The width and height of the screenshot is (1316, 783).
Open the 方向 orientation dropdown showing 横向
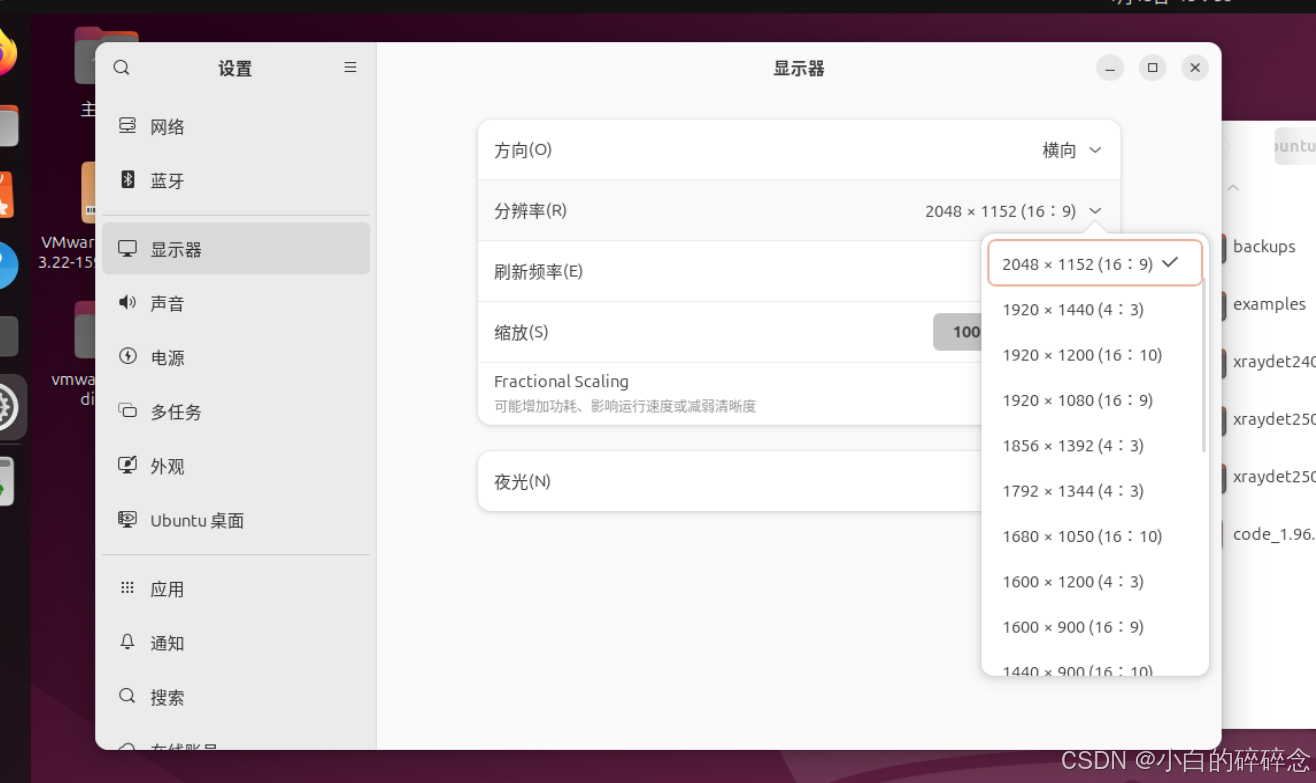[x=1071, y=150]
